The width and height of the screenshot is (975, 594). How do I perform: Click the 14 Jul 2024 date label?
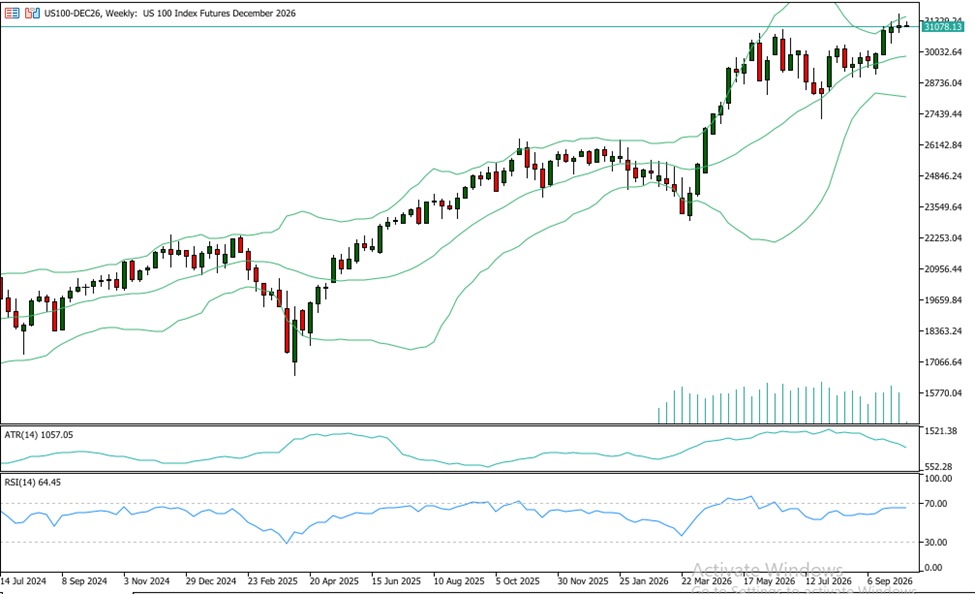coord(24,581)
